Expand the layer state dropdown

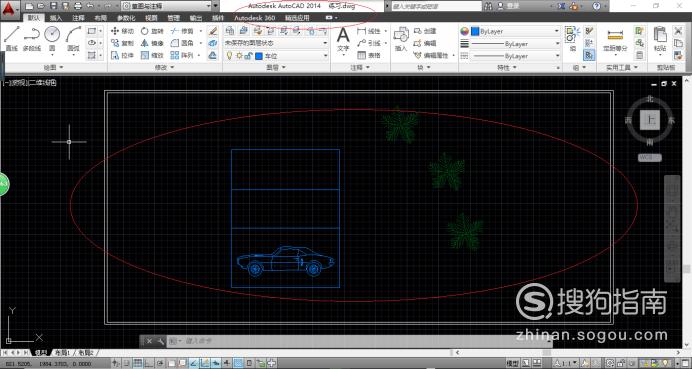(276, 43)
